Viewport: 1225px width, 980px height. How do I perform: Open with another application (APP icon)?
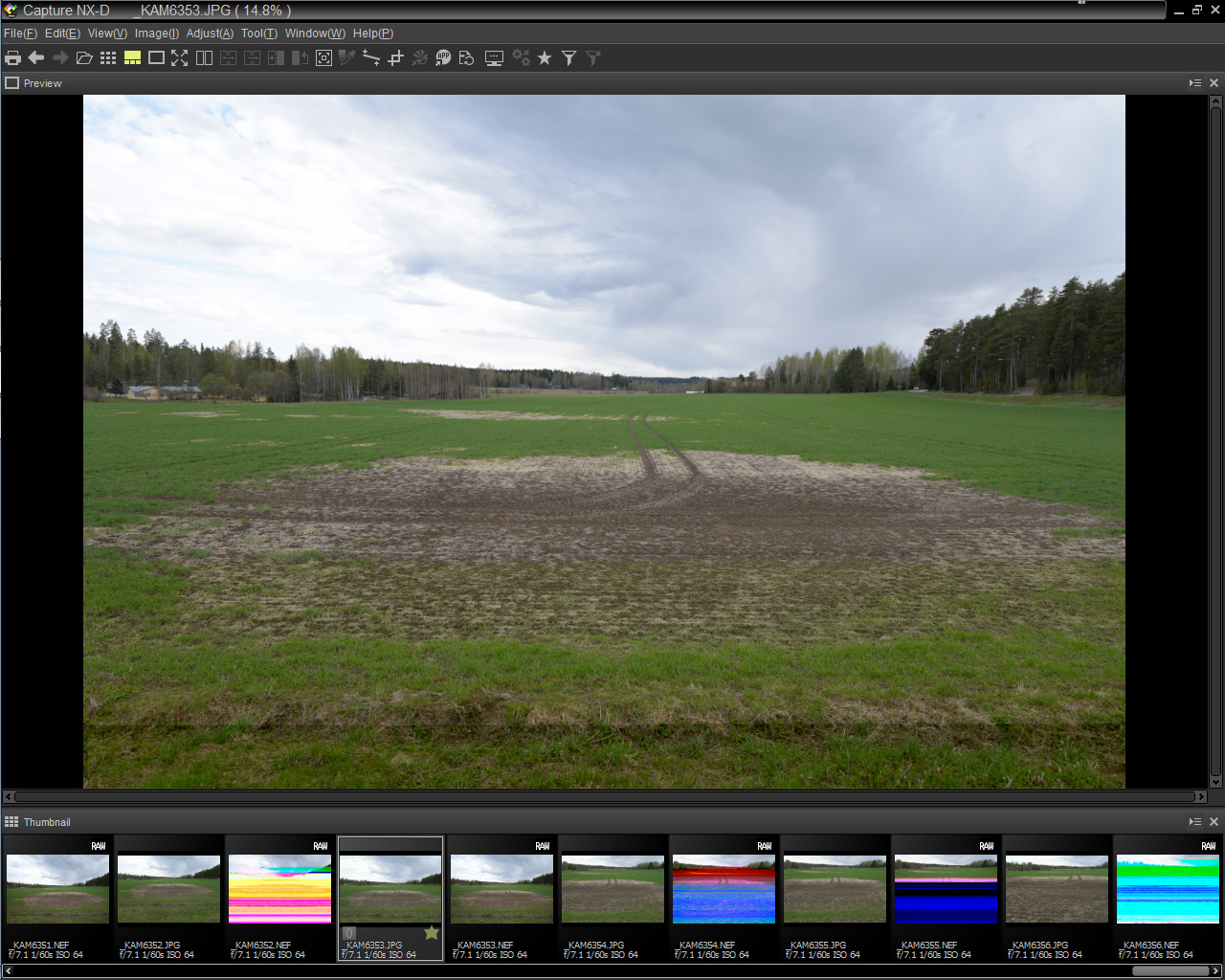(x=443, y=58)
